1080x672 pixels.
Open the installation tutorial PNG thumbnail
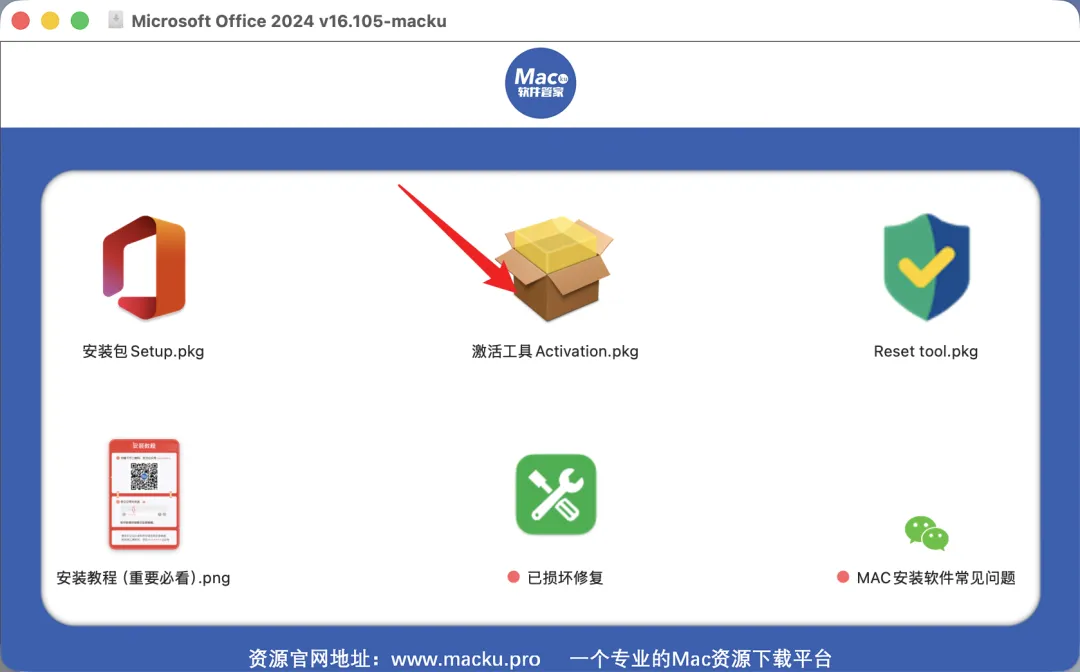point(144,494)
